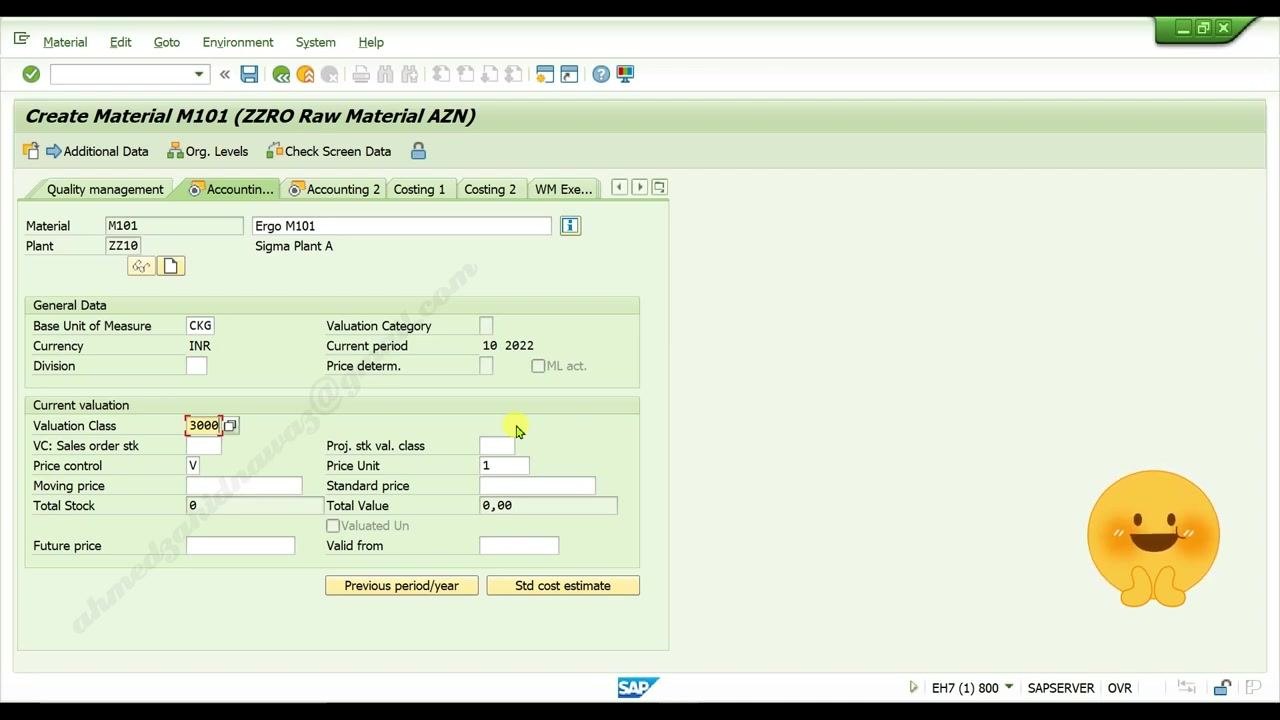Click the Select View(s) icon left of Additional Data

click(31, 151)
